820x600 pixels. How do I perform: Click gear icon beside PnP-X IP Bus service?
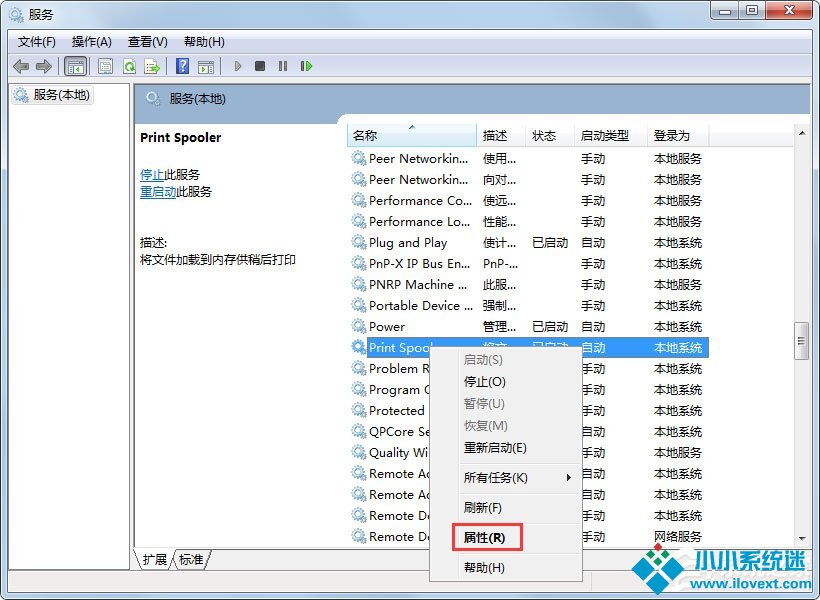pyautogui.click(x=358, y=263)
